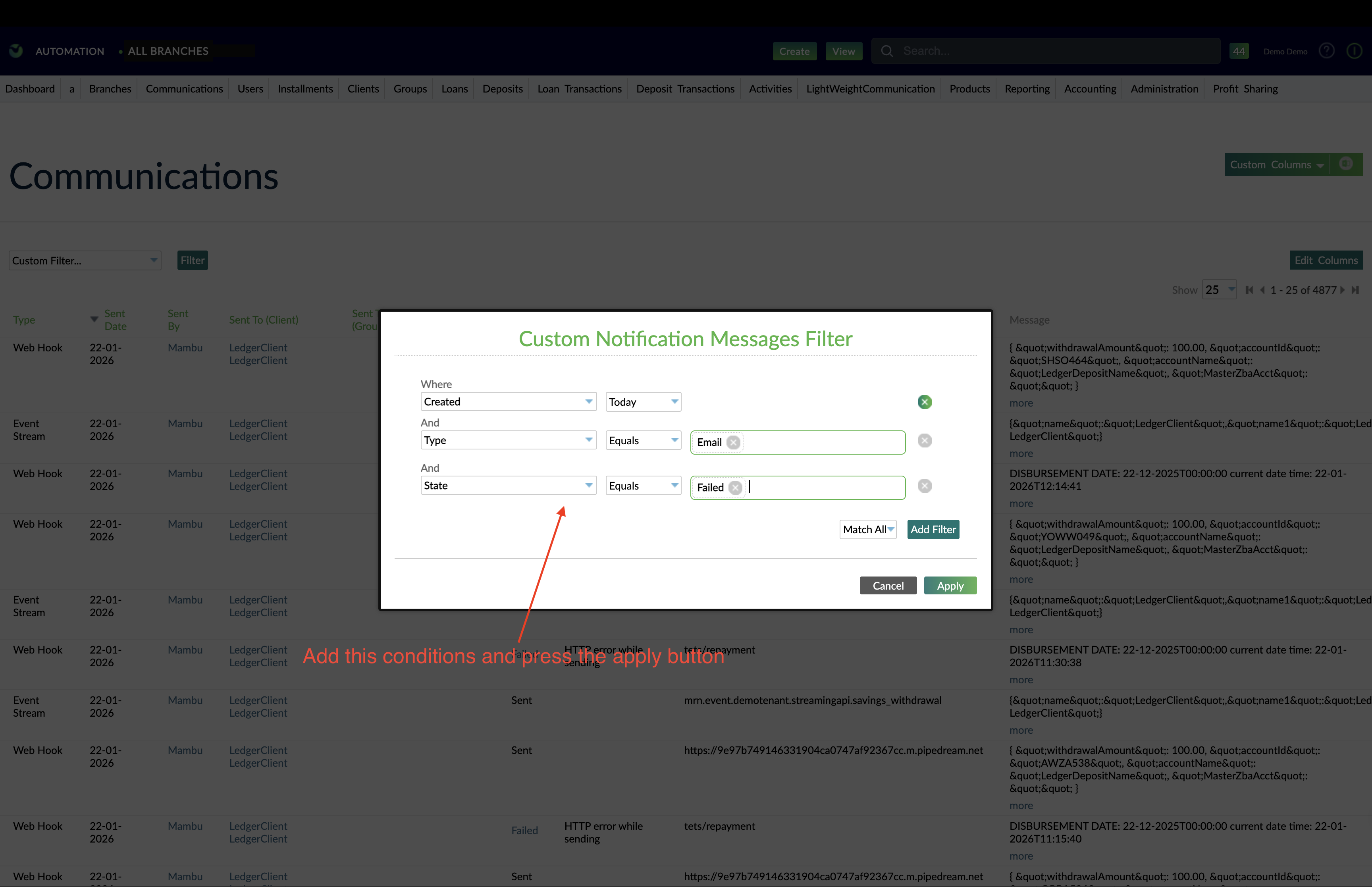Go to the next page of results
Image resolution: width=1372 pixels, height=887 pixels.
[1343, 290]
